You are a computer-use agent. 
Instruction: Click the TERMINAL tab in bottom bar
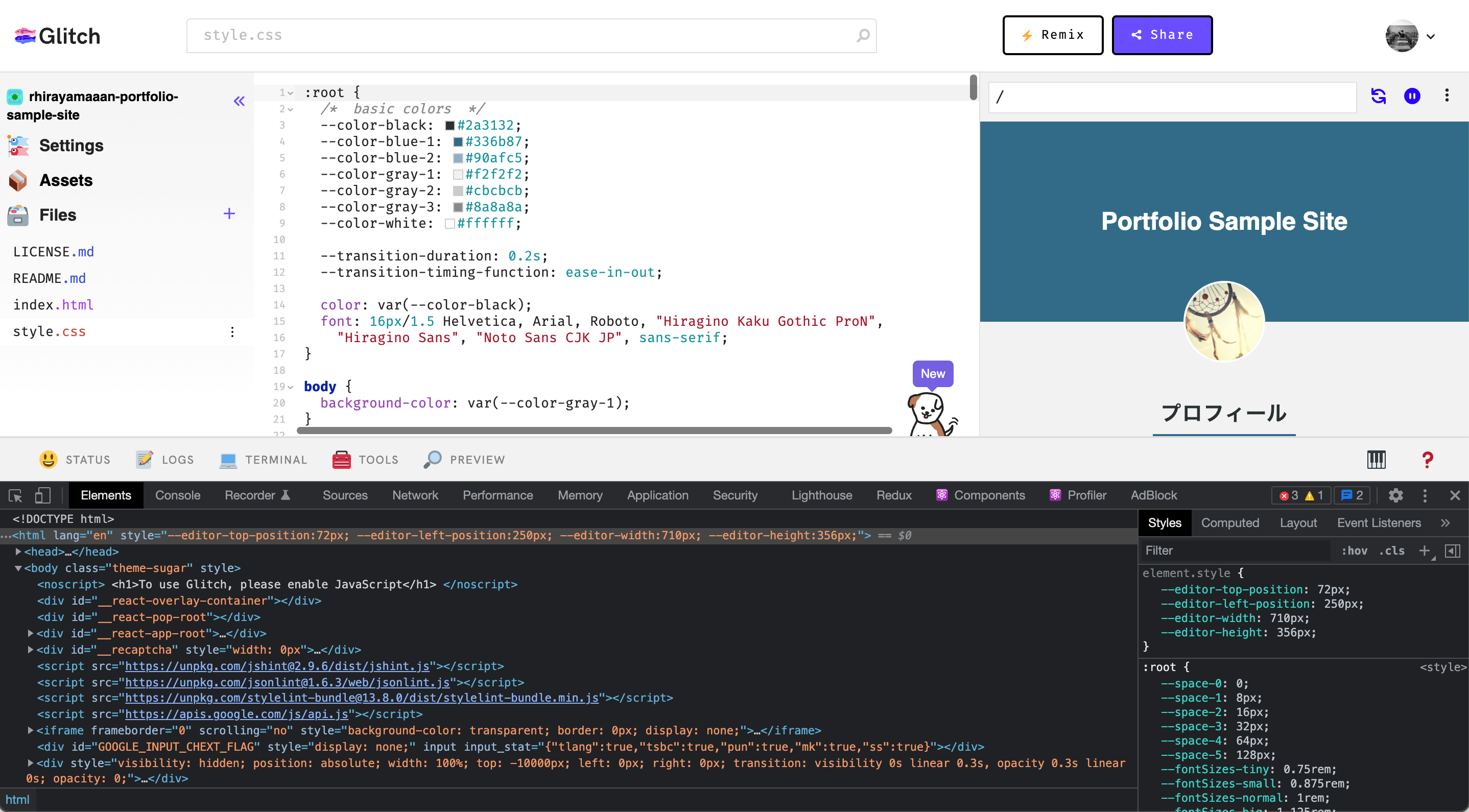275,459
